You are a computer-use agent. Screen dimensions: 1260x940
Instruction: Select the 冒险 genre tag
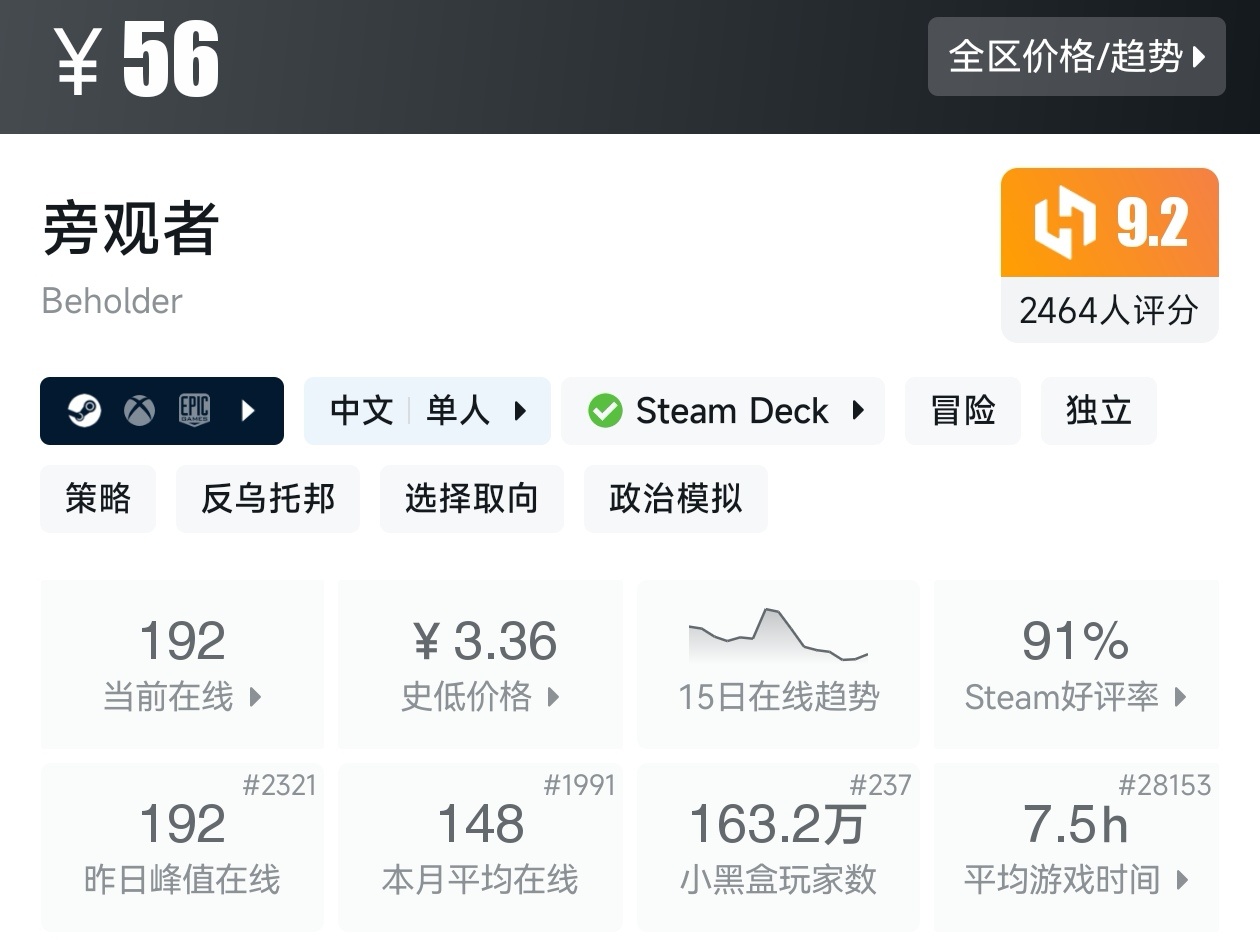tap(963, 411)
